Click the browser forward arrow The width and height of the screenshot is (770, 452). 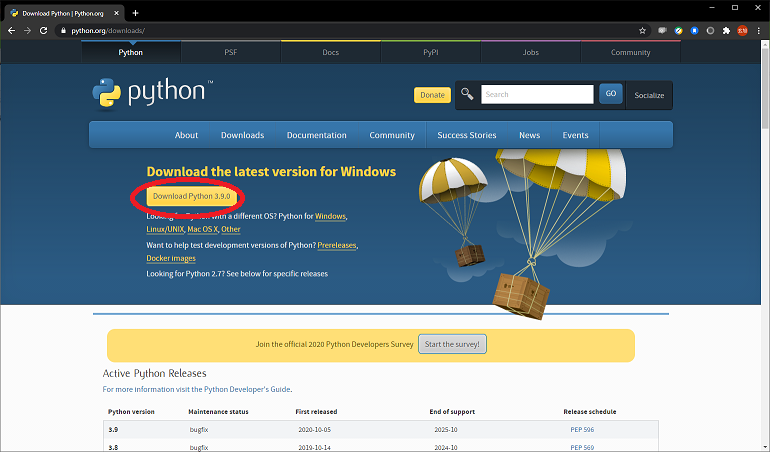coord(28,30)
